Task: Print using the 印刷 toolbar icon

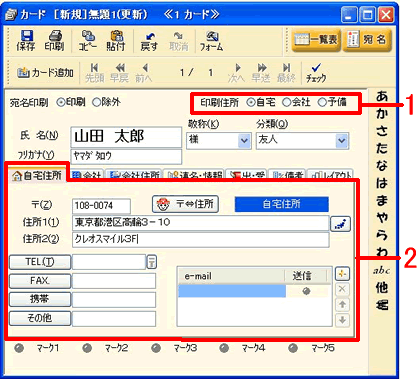Action: coord(54,41)
